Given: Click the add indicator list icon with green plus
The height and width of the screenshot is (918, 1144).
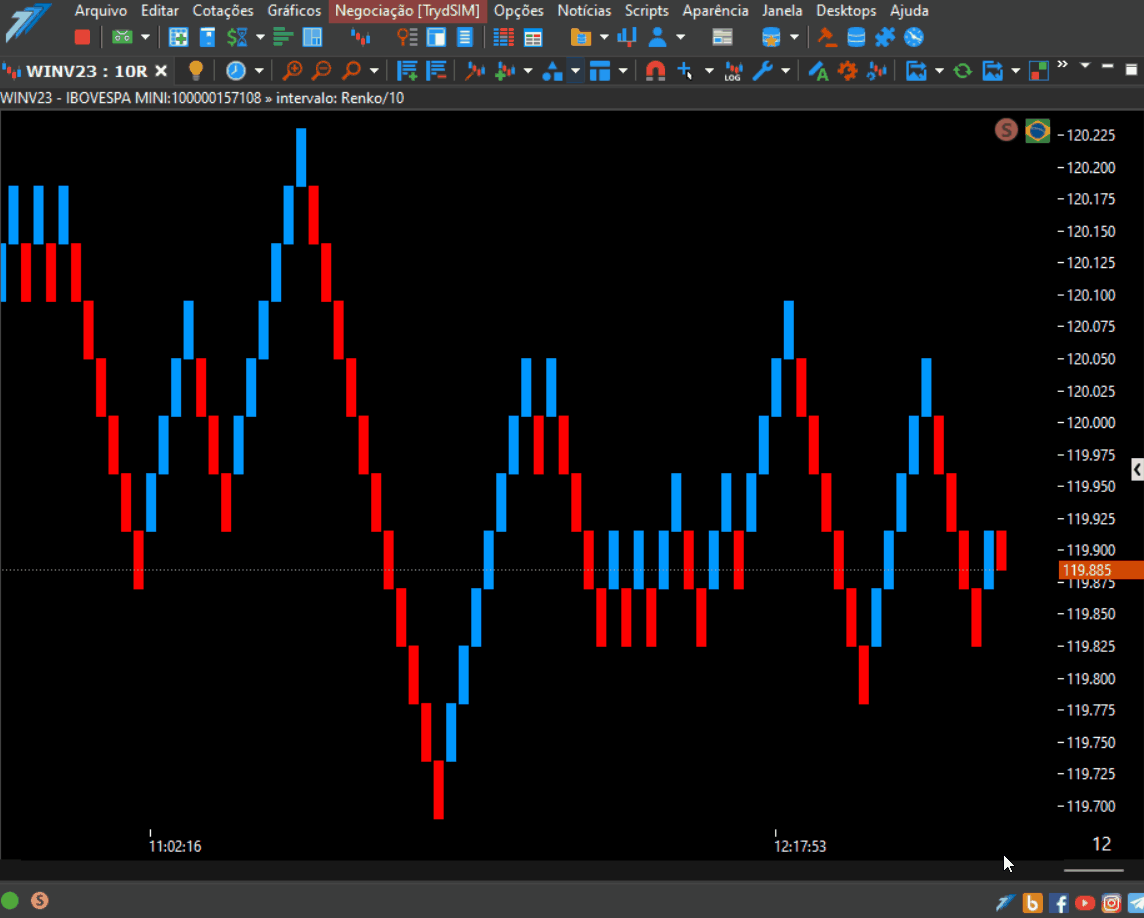Looking at the screenshot, I should tap(407, 71).
